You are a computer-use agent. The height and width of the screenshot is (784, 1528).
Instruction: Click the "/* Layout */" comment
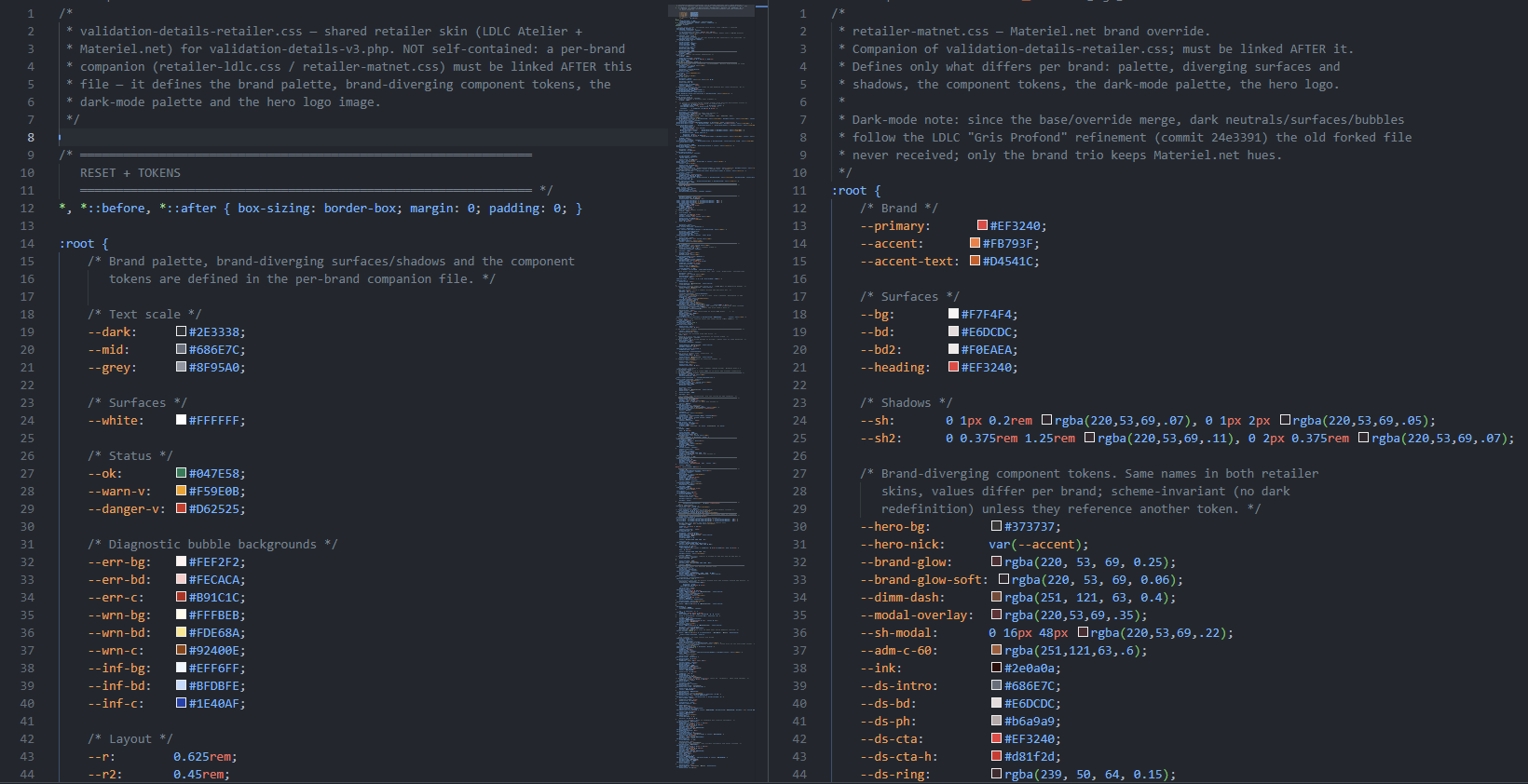[x=130, y=738]
